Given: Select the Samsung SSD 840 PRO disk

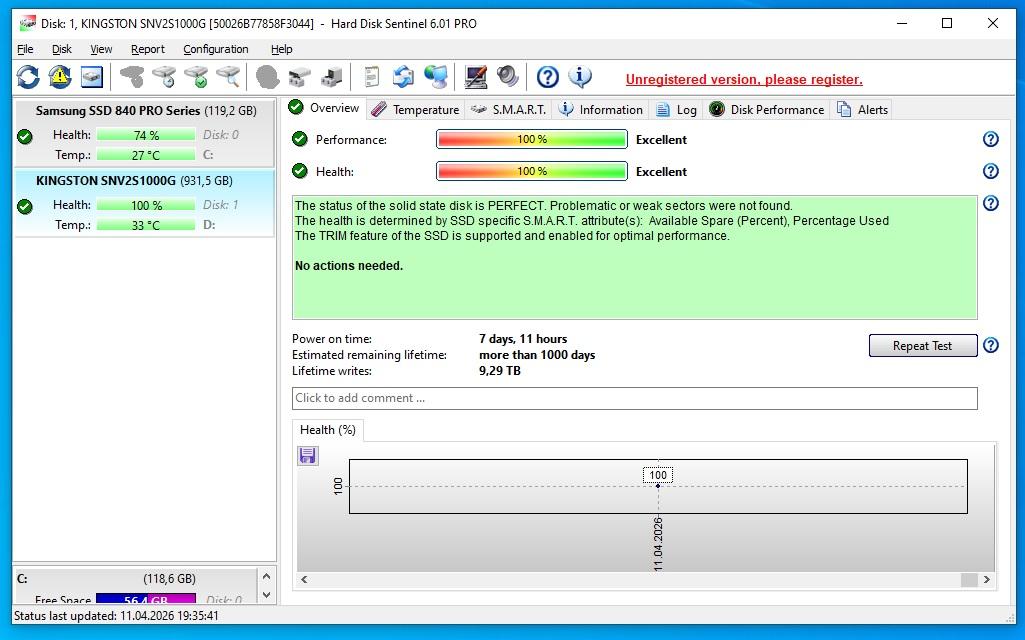Looking at the screenshot, I should click(144, 132).
